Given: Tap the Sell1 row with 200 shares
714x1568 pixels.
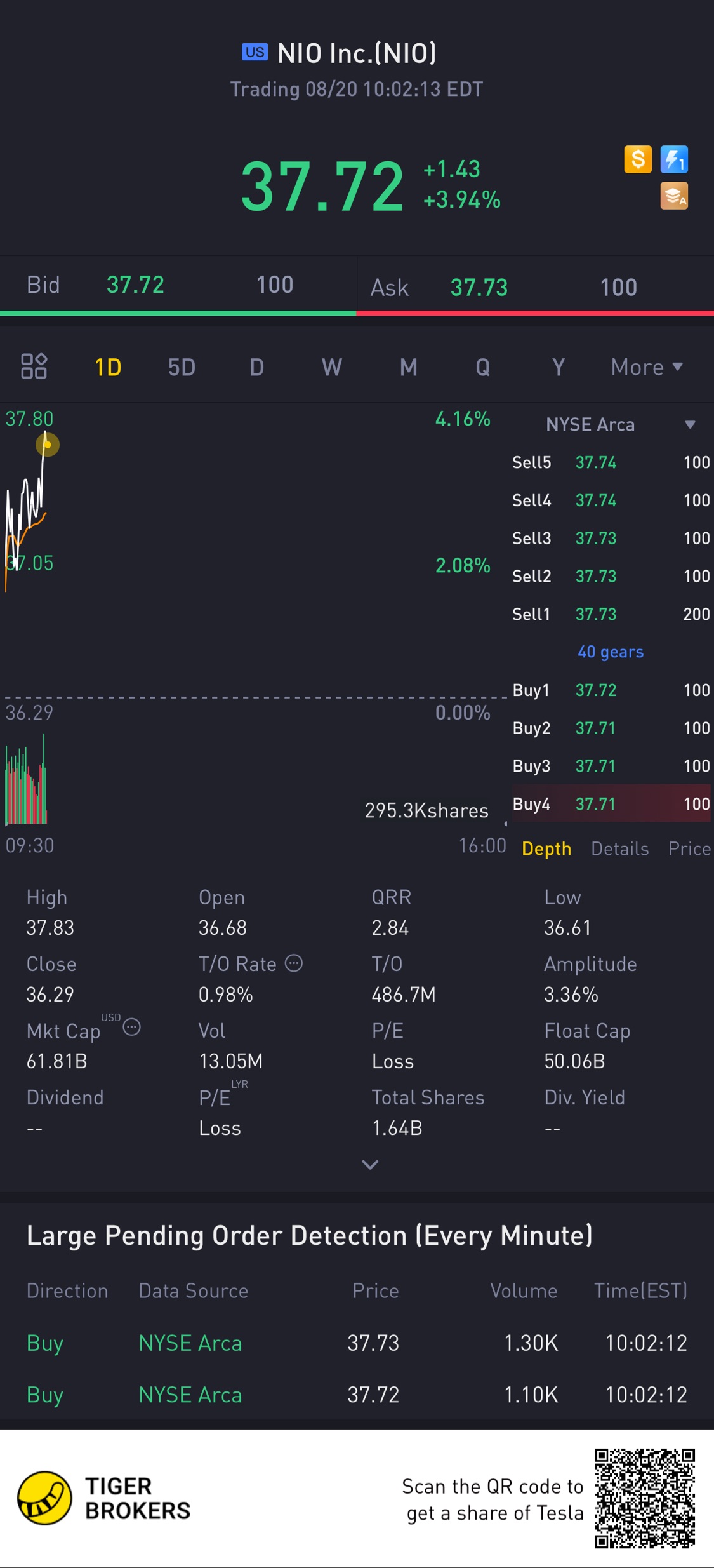Looking at the screenshot, I should (611, 614).
